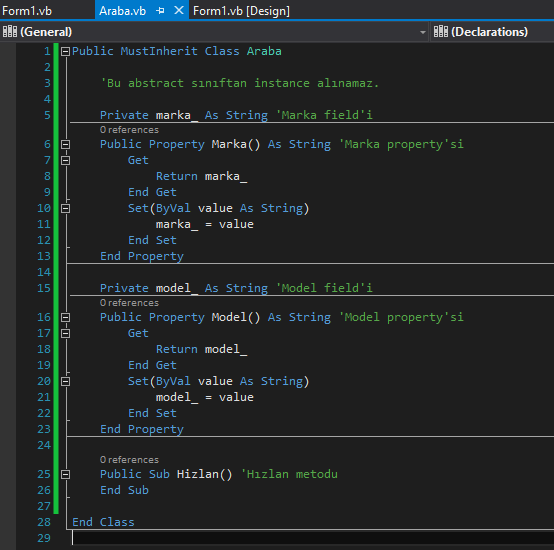
Task: Collapse the Marka property at line 6
Action: click(x=65, y=144)
